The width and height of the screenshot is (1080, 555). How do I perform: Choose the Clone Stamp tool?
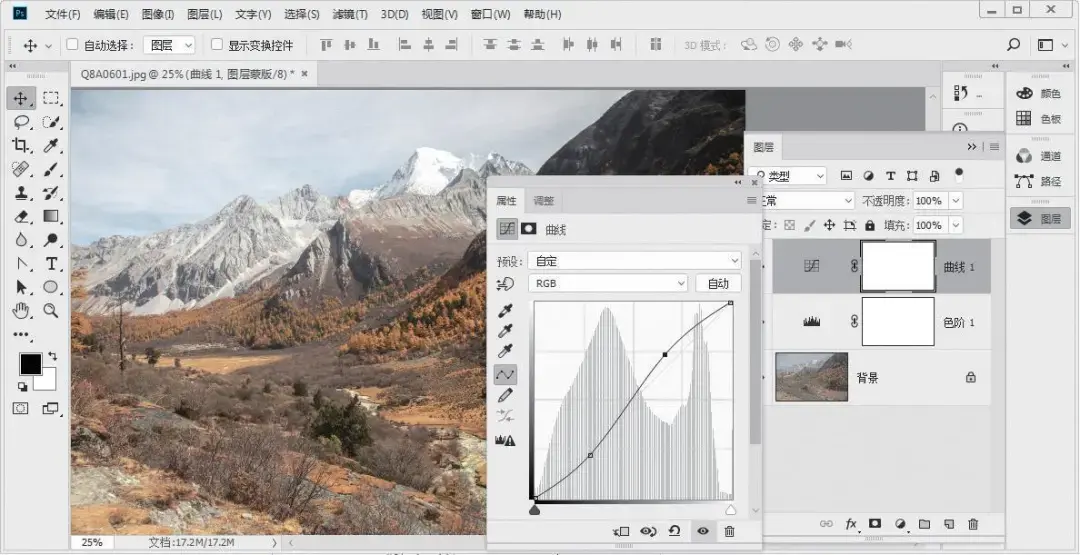[21, 193]
